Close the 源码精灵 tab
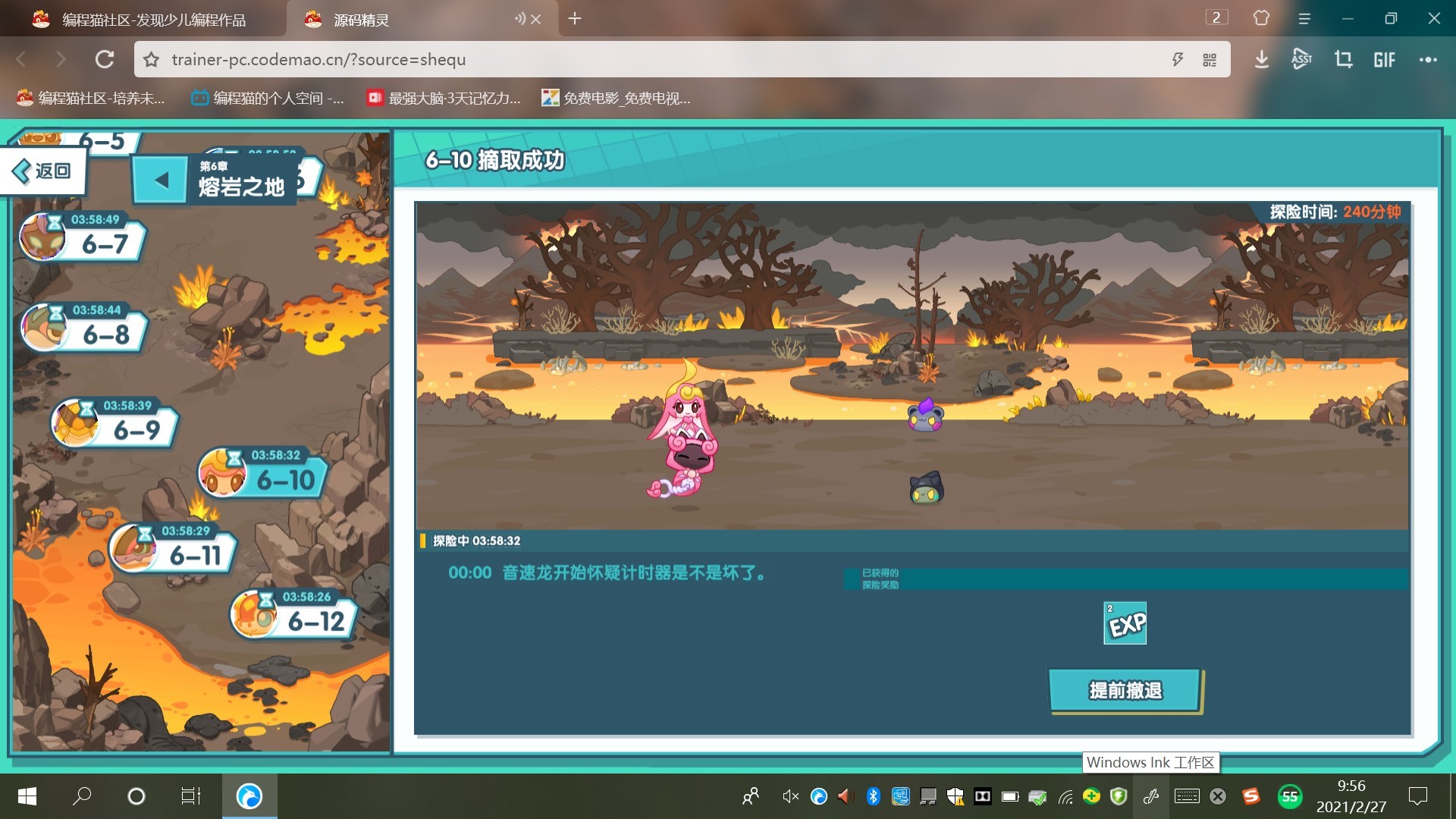The height and width of the screenshot is (819, 1456). 536,19
